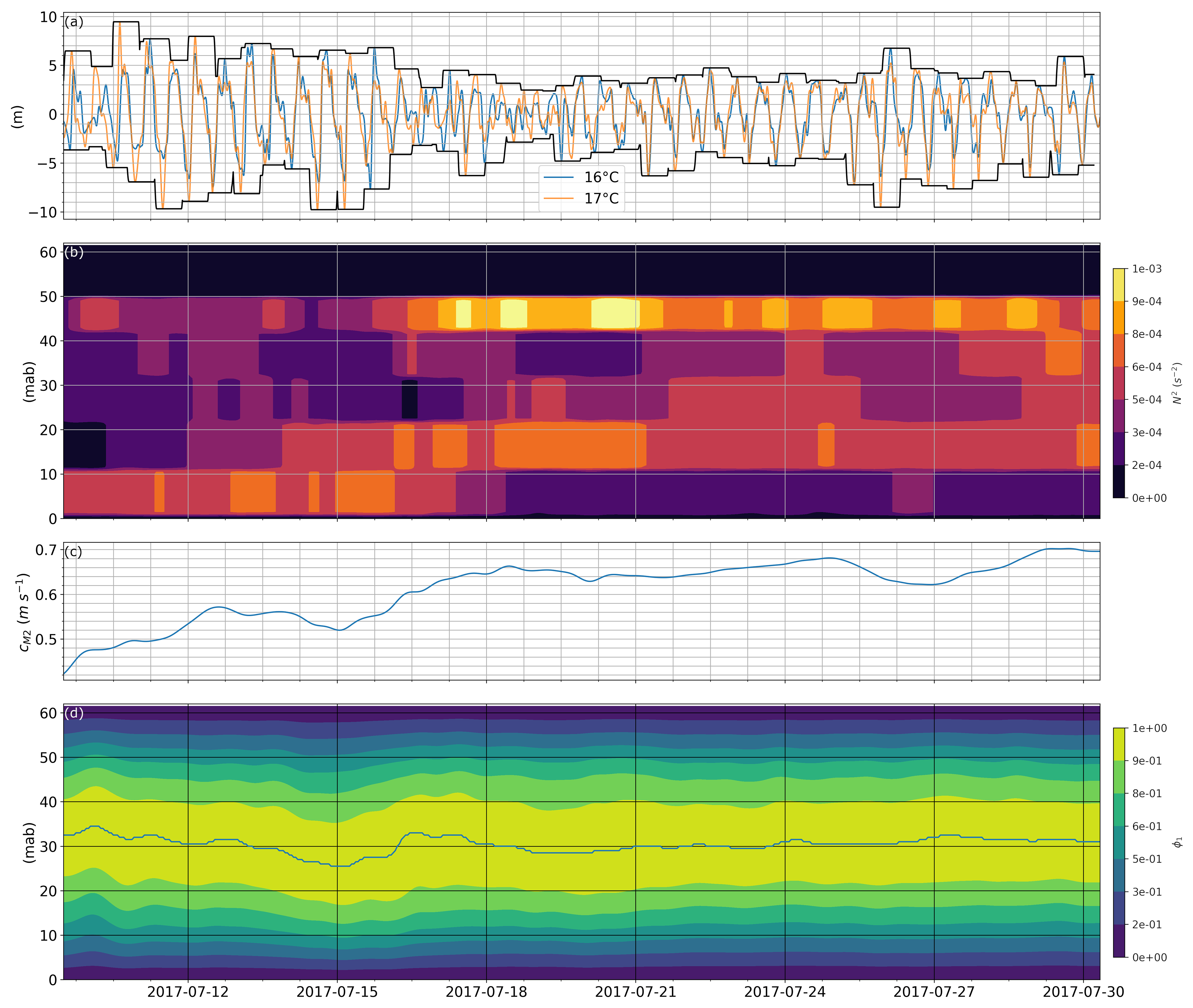This screenshot has width=1193, height=1008.
Task: Click the 2017-07-30 date tick label
Action: click(1083, 992)
